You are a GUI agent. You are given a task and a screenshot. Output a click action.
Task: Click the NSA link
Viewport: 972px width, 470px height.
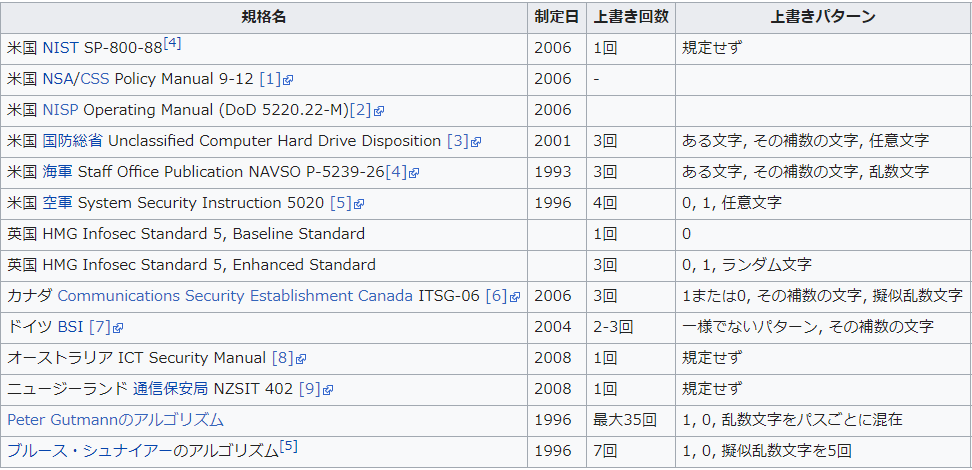point(58,78)
